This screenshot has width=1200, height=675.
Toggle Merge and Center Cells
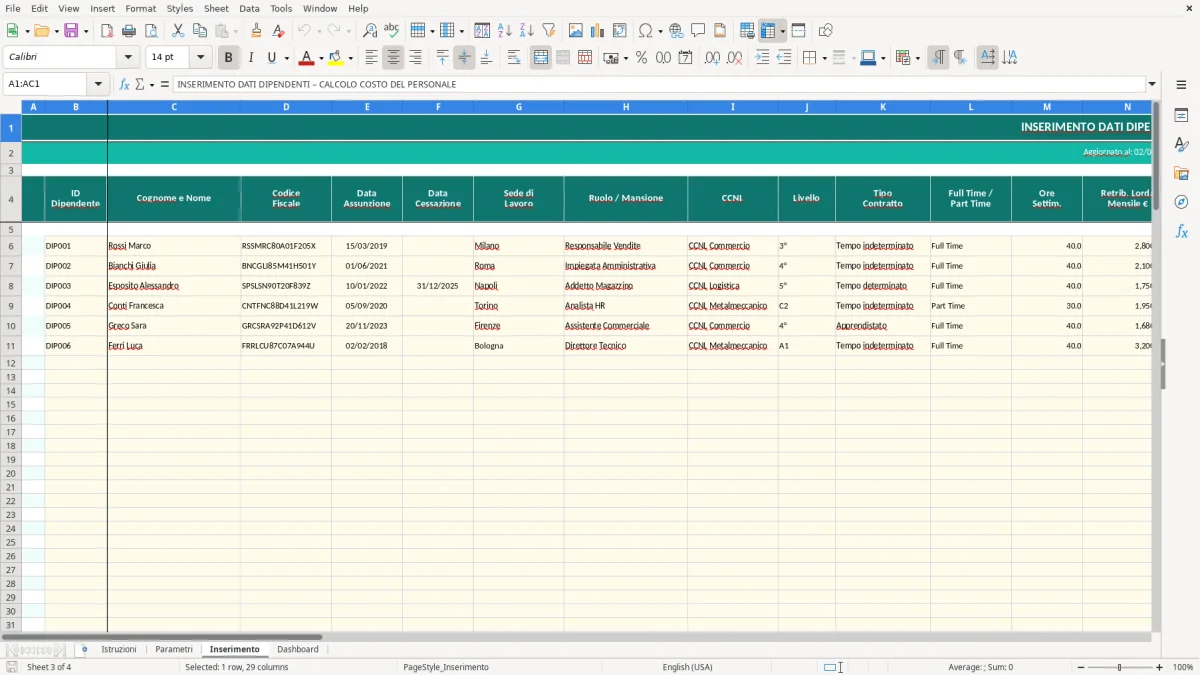(541, 58)
